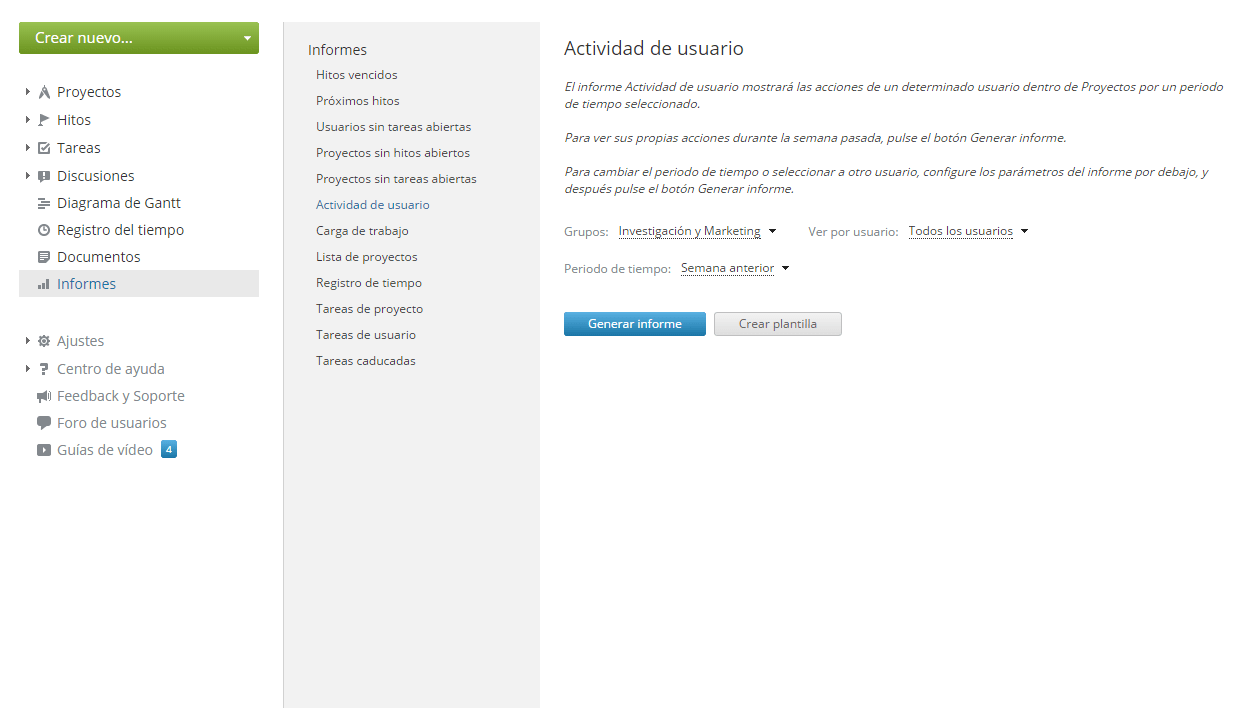Click the Grupos label

pos(586,231)
